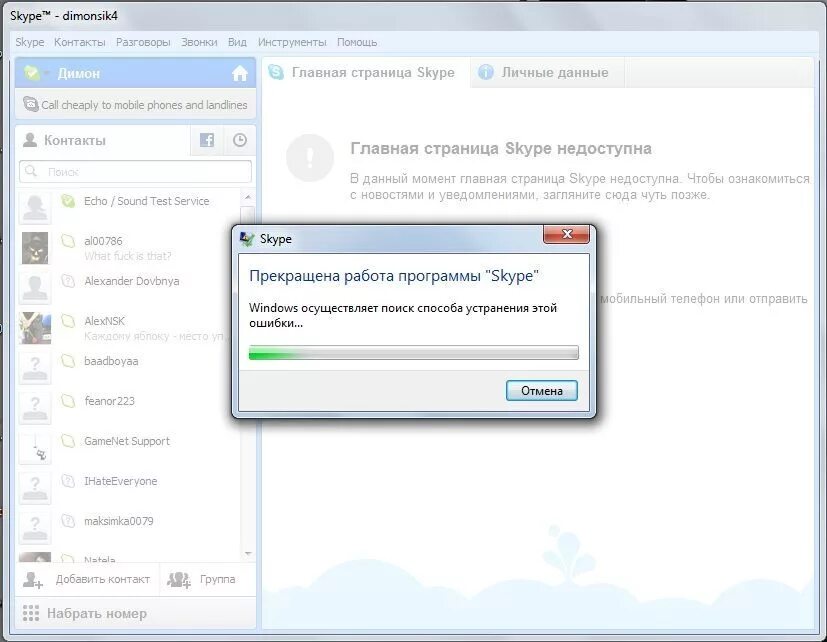Open the Skype menu
The image size is (827, 642).
point(30,42)
